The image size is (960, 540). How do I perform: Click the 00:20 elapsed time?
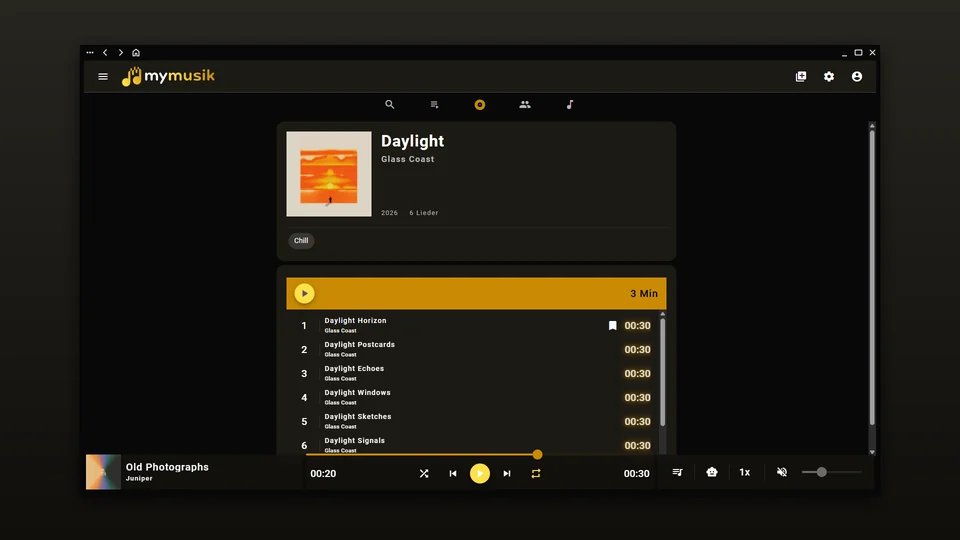(x=323, y=474)
